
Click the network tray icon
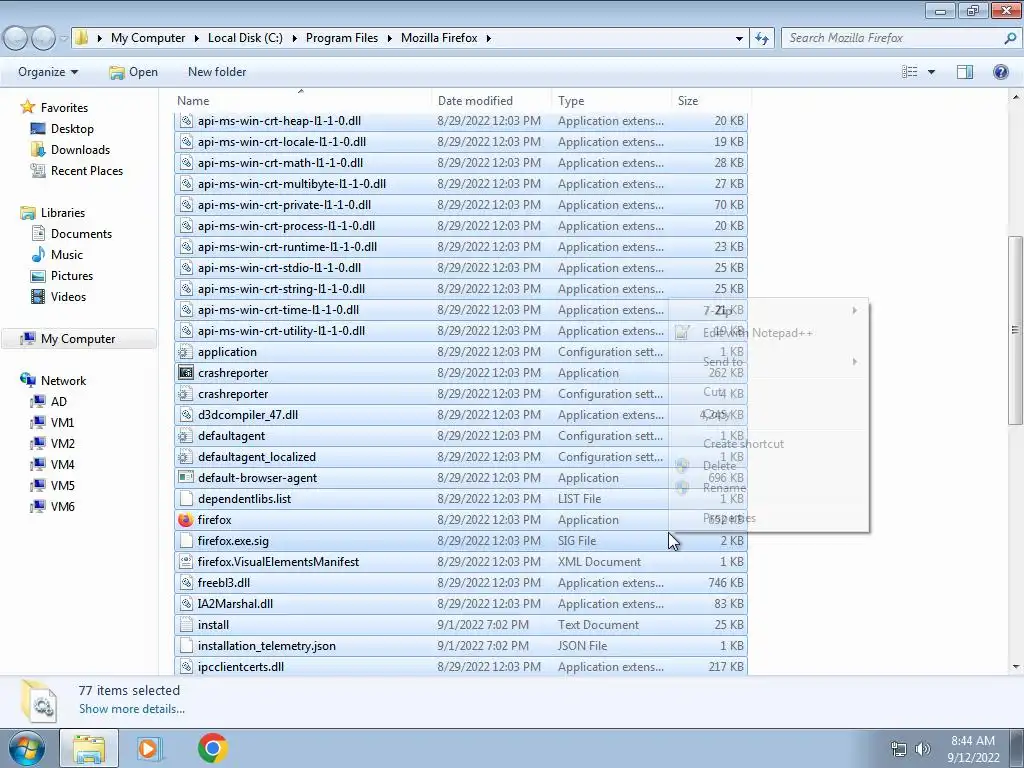click(899, 749)
